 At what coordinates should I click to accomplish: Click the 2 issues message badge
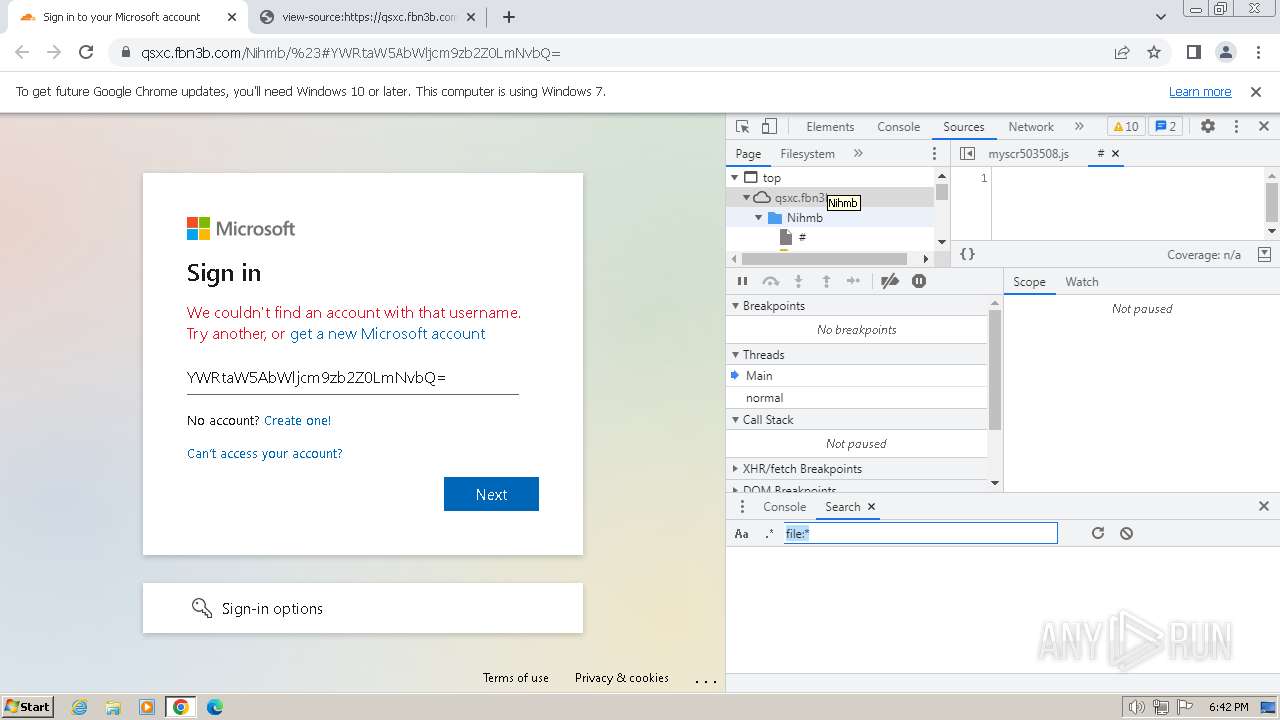[1165, 127]
